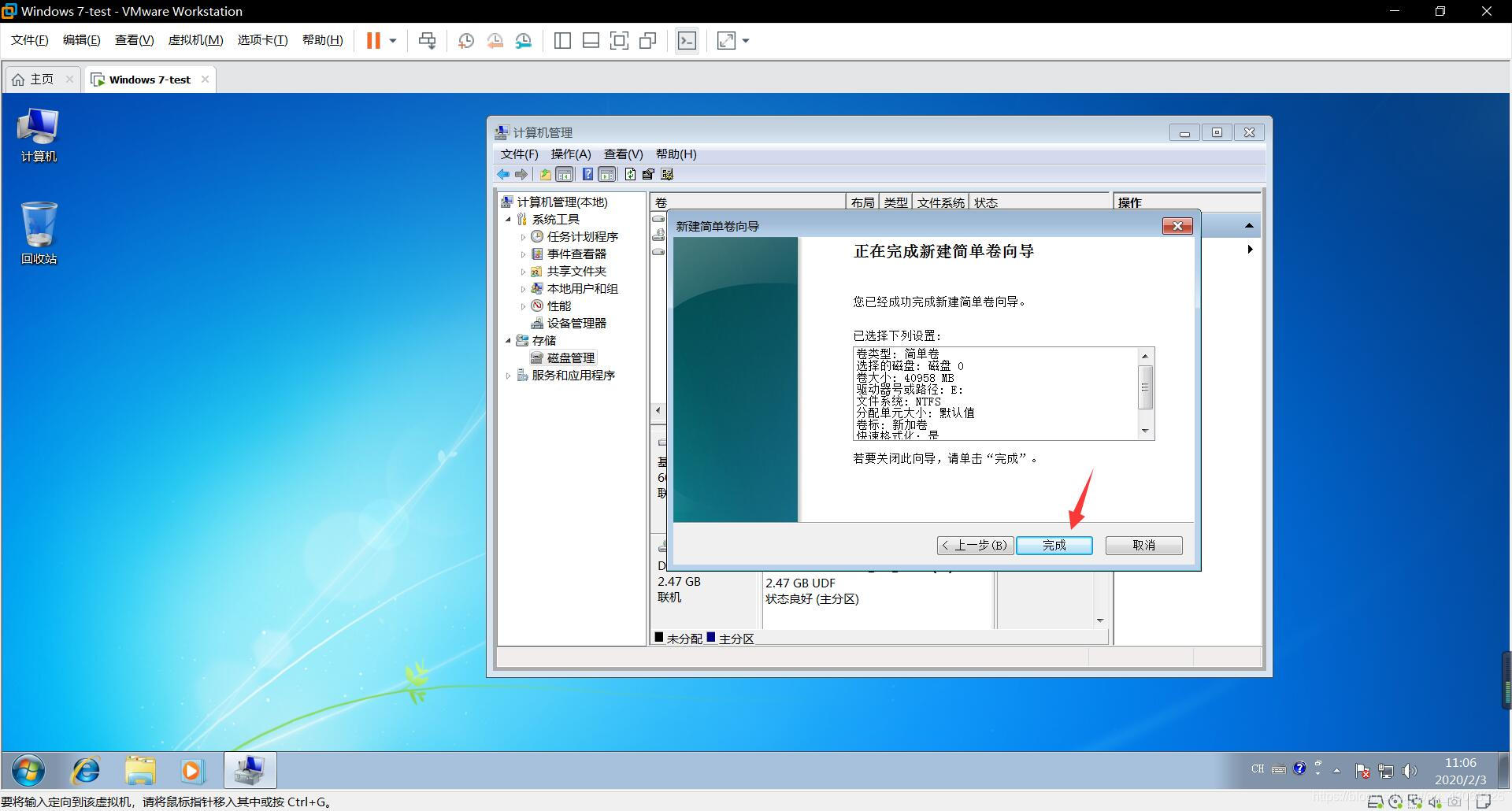This screenshot has height=811, width=1512.
Task: Expand the 共享文件夹 node
Action: (x=524, y=272)
